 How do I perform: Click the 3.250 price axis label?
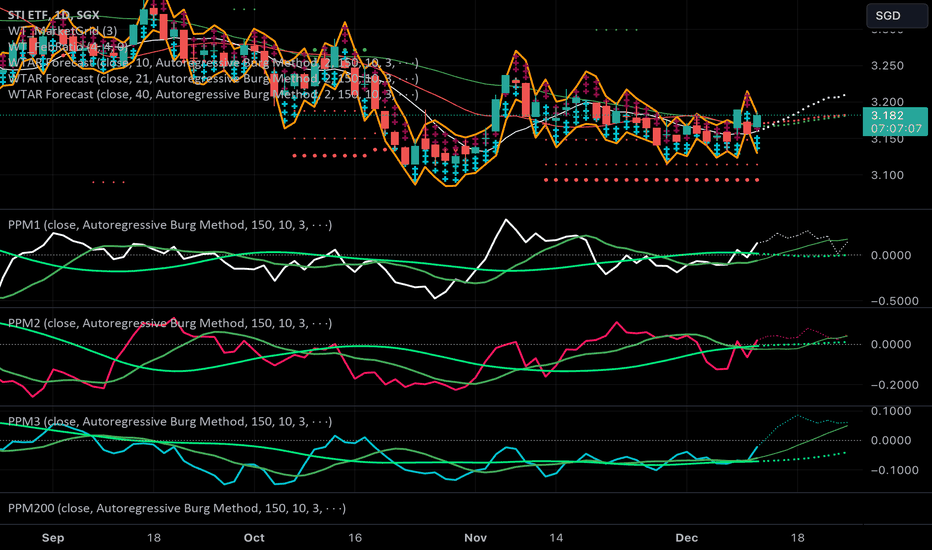[x=887, y=66]
